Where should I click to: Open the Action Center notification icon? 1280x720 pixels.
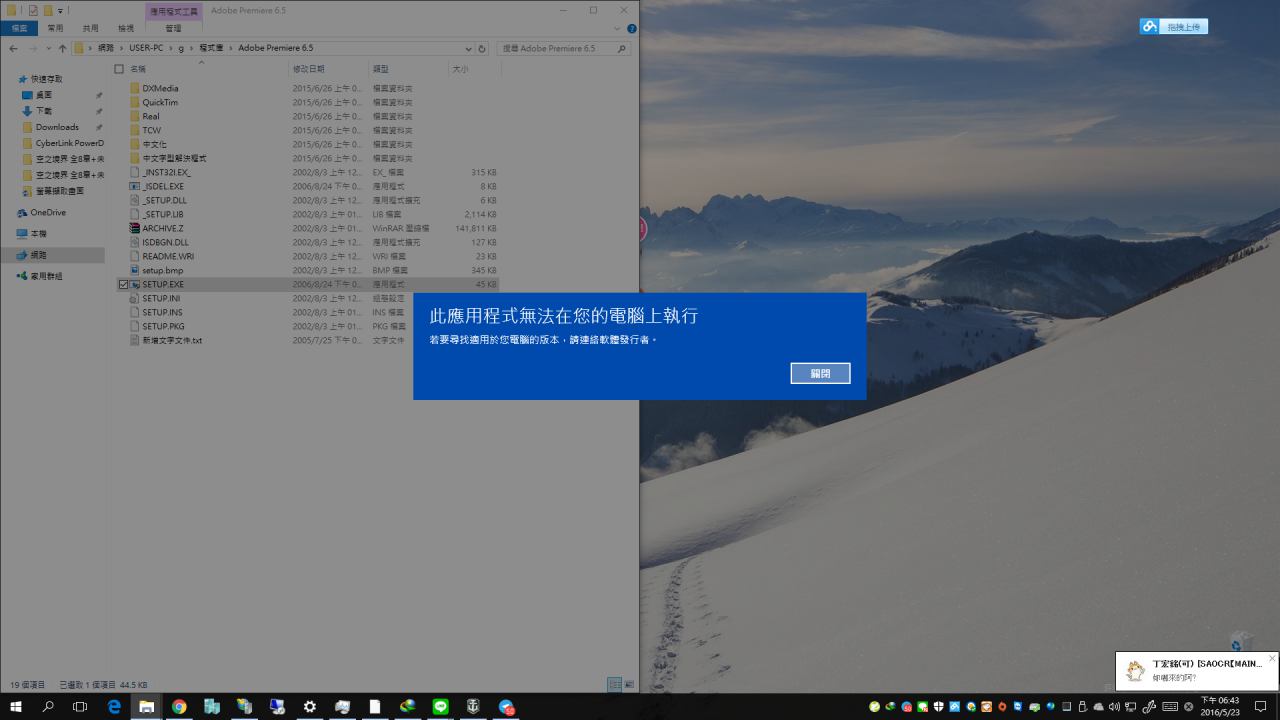[1260, 707]
